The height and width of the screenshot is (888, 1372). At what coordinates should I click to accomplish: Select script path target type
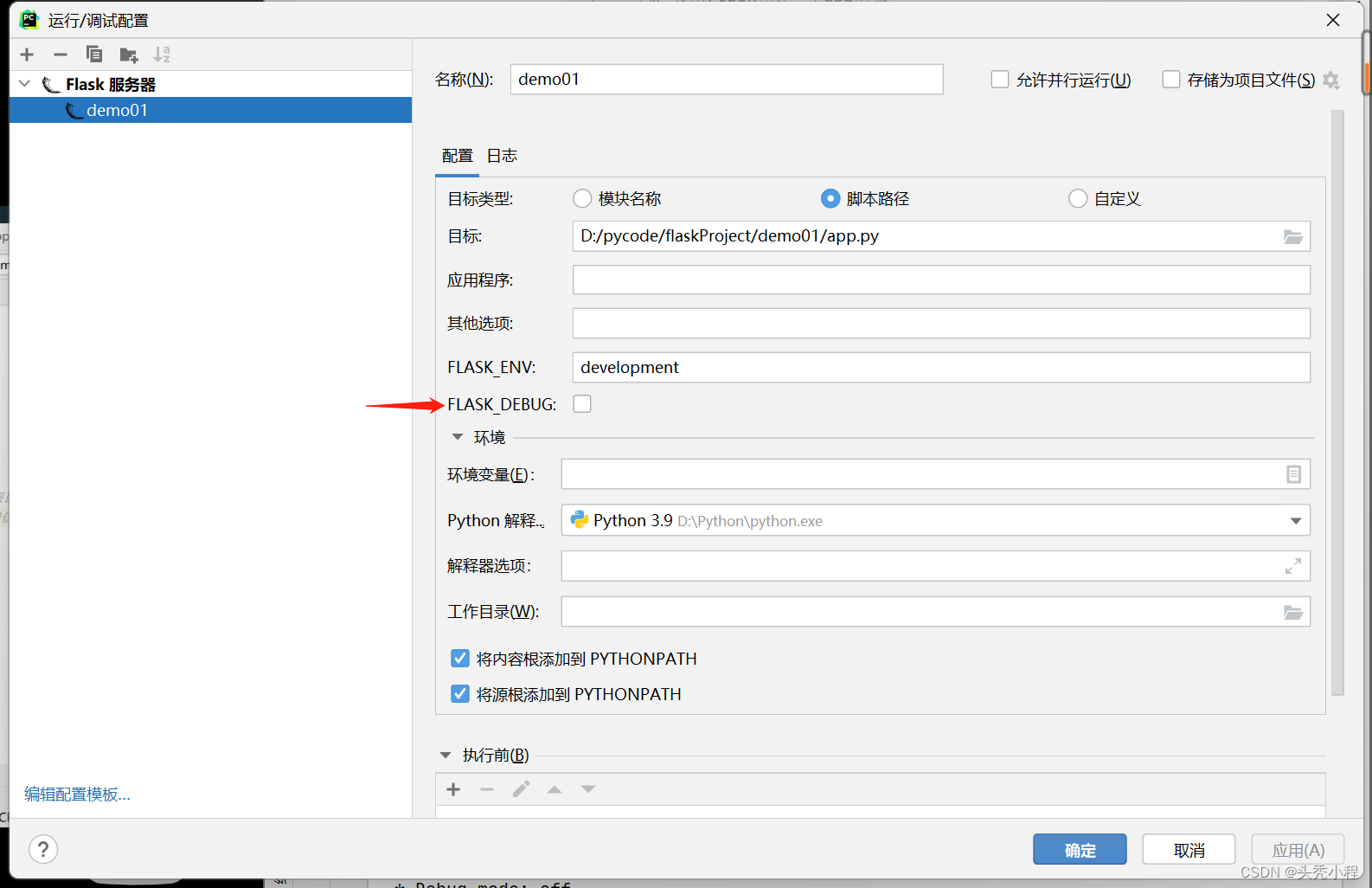point(830,199)
